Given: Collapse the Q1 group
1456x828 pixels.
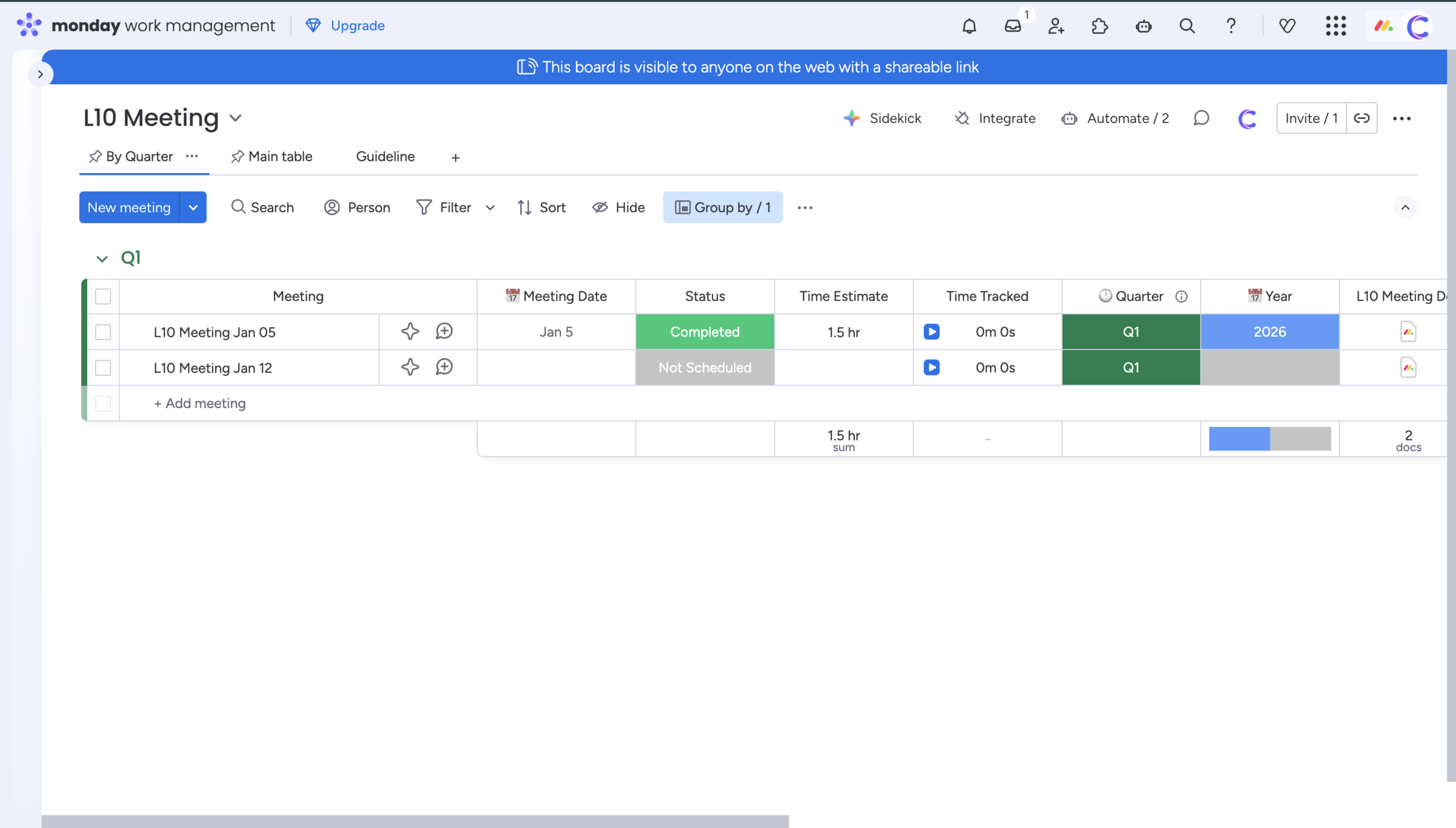Looking at the screenshot, I should [x=102, y=259].
